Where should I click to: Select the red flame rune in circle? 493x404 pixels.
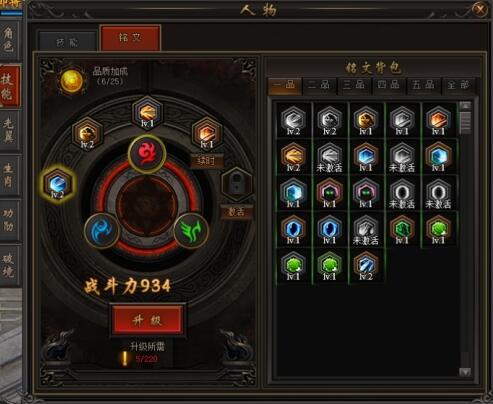[x=147, y=153]
